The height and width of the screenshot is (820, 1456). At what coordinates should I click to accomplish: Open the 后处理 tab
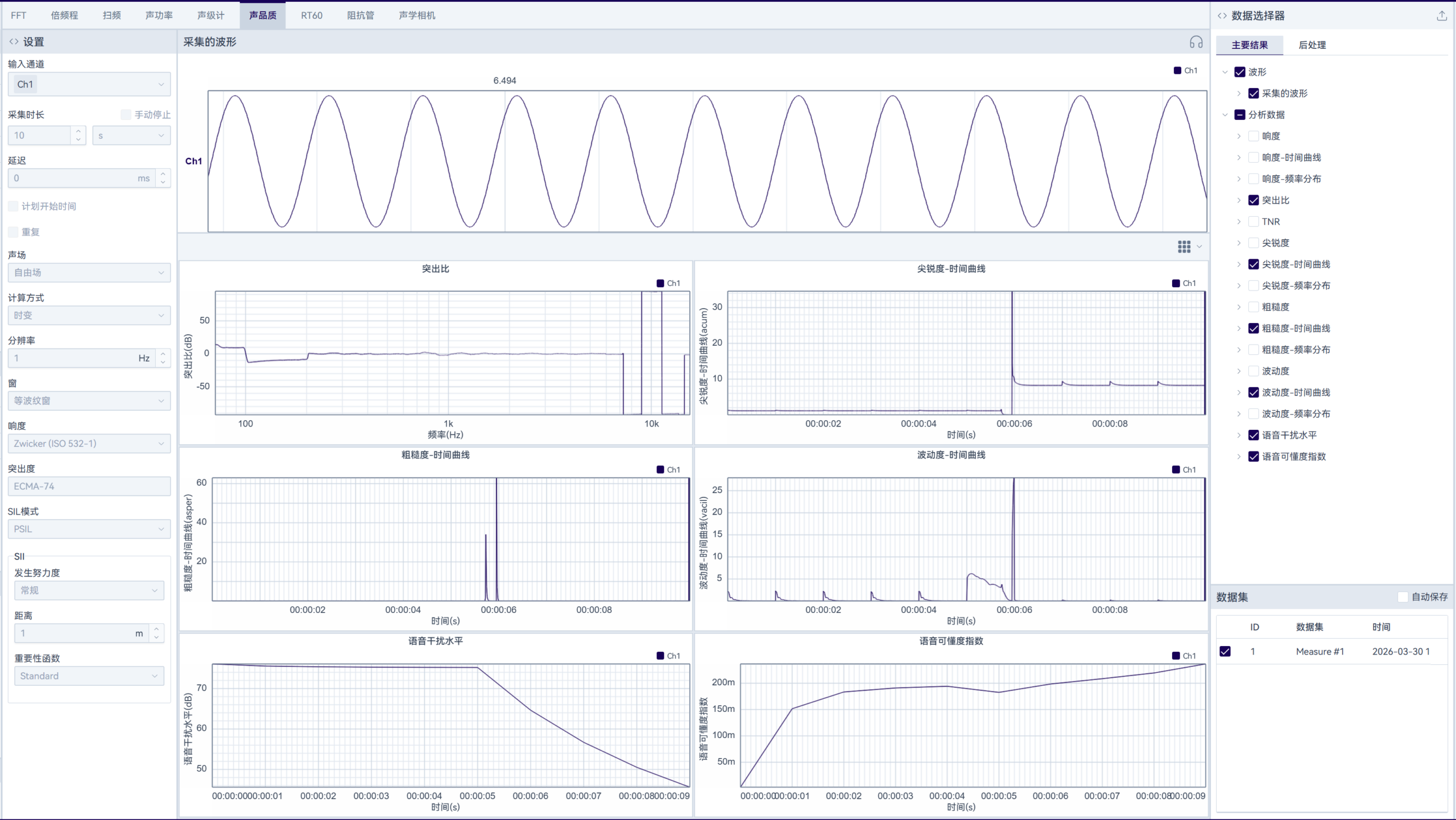coord(1312,45)
